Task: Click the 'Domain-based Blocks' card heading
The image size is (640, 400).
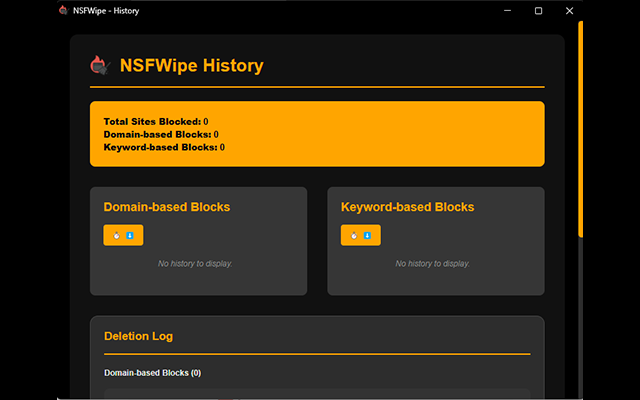Action: (167, 207)
